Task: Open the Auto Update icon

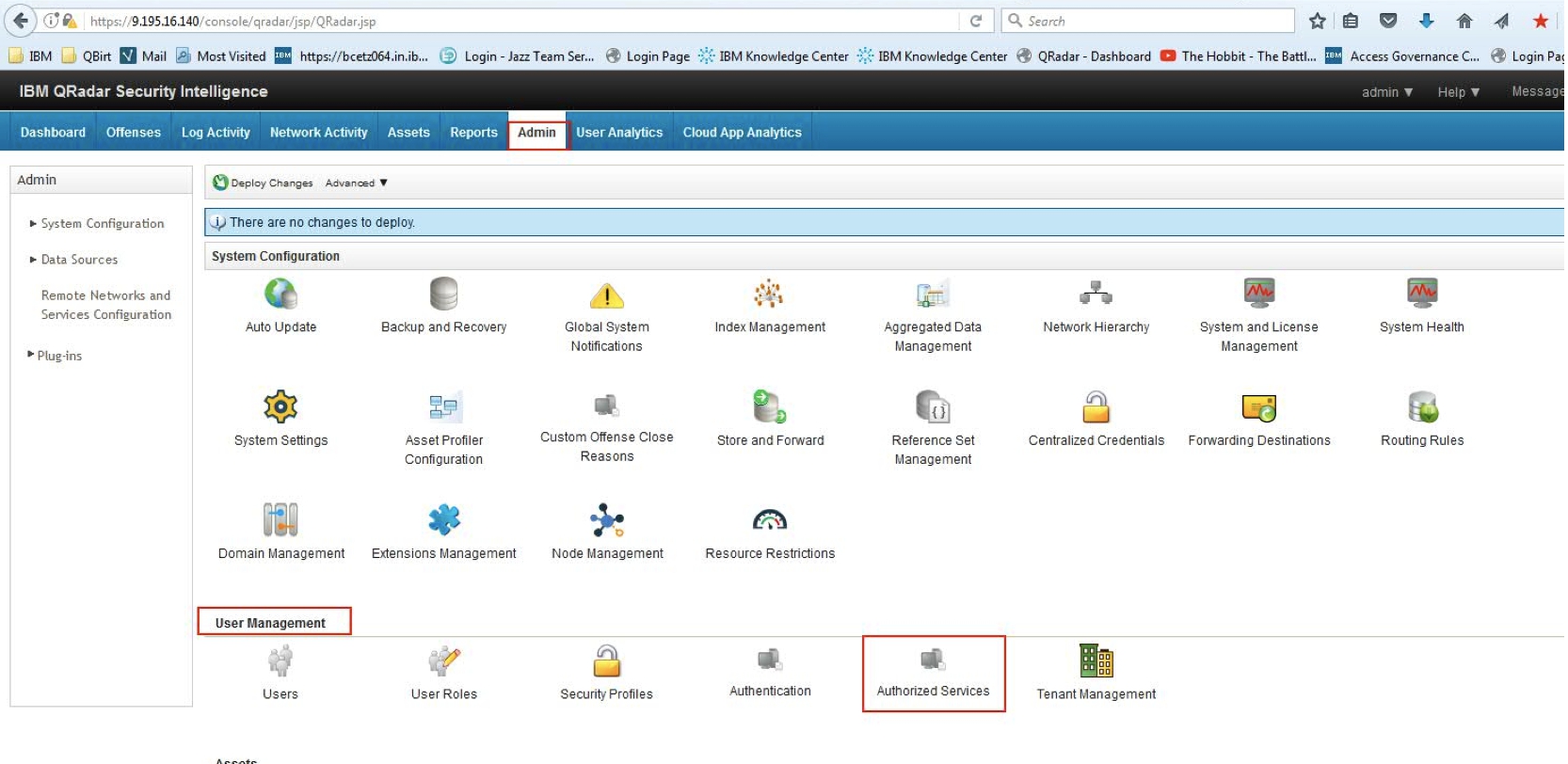Action: (280, 295)
